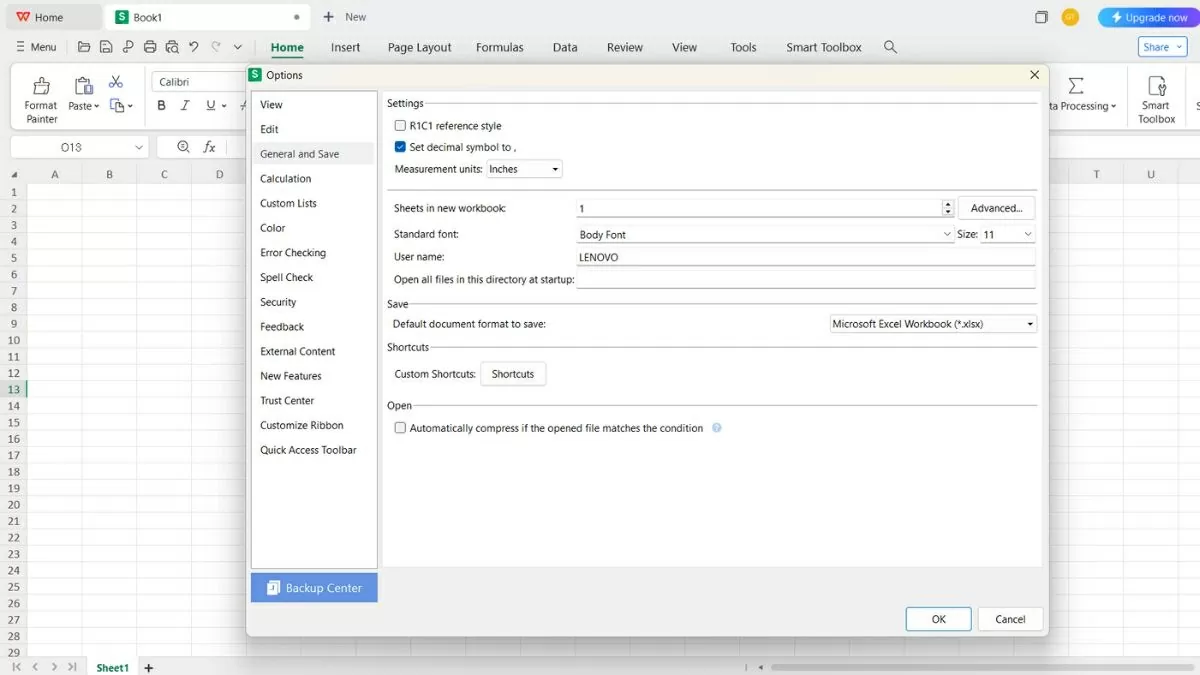Click the search magnifier icon in ribbon
The height and width of the screenshot is (675, 1200).
(x=890, y=47)
